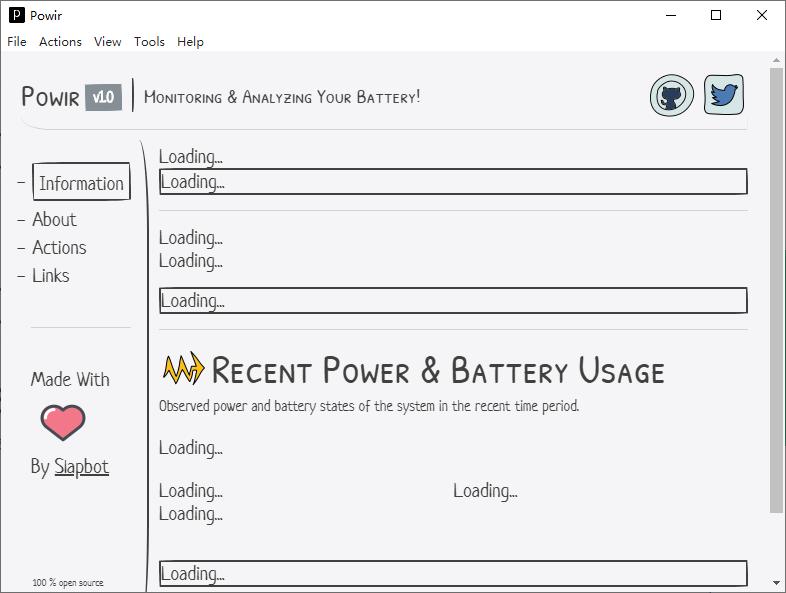Open the Twitter bird icon link
The image size is (786, 593).
tap(724, 94)
